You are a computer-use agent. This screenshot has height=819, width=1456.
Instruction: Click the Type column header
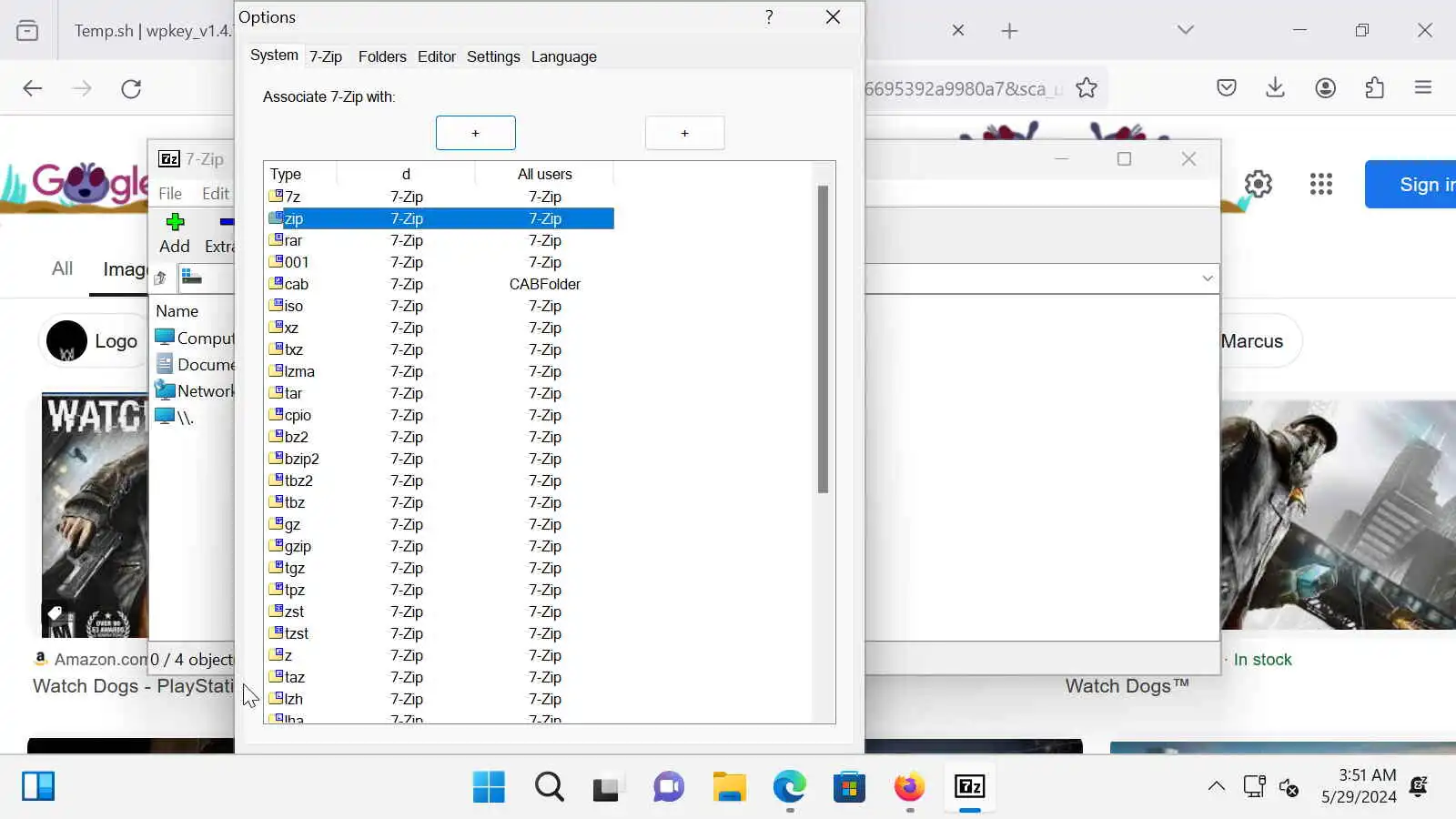(x=300, y=174)
